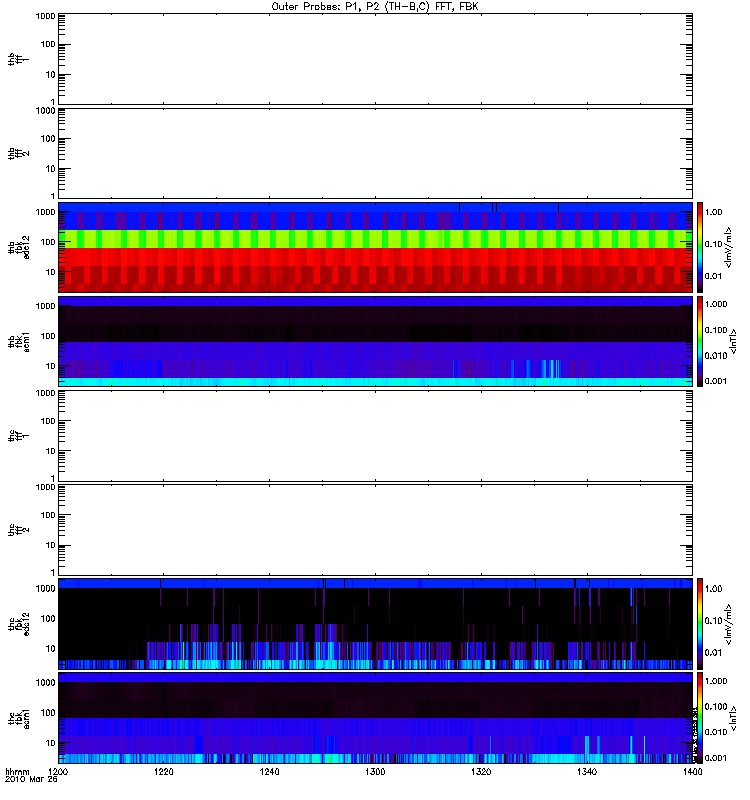750x800 pixels.
Task: Click "0.01" on the thc edc12 color bar
Action: 714,653
